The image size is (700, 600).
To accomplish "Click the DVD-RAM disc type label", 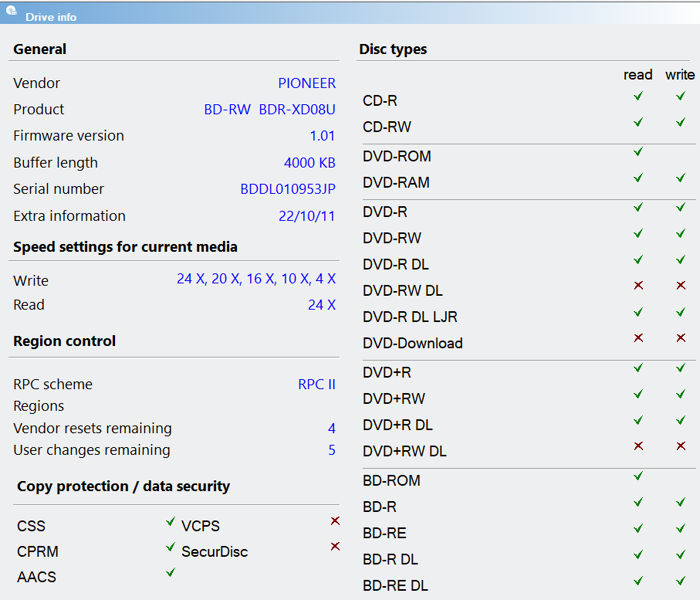I will (x=396, y=183).
